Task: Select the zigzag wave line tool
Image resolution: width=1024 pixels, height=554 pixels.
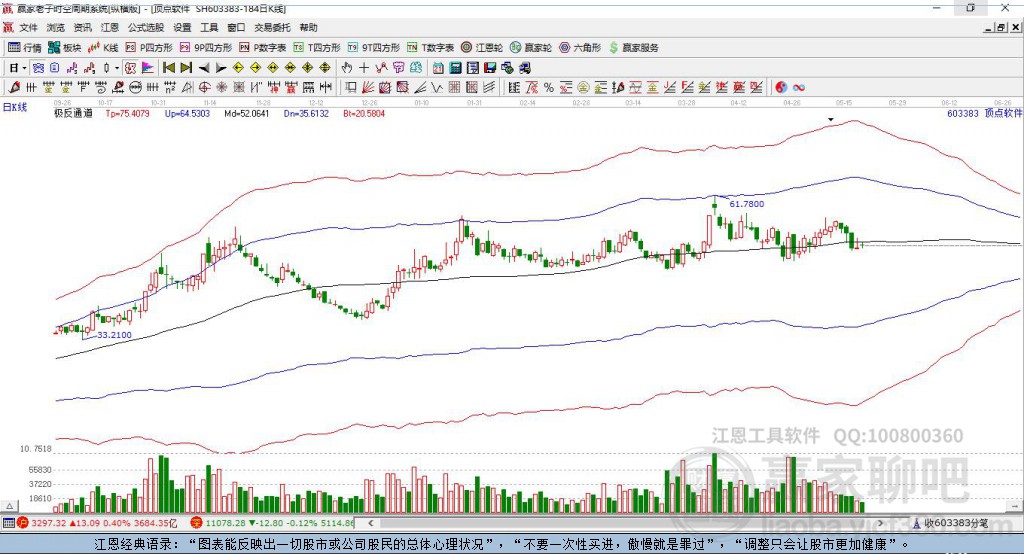Action: point(437,88)
